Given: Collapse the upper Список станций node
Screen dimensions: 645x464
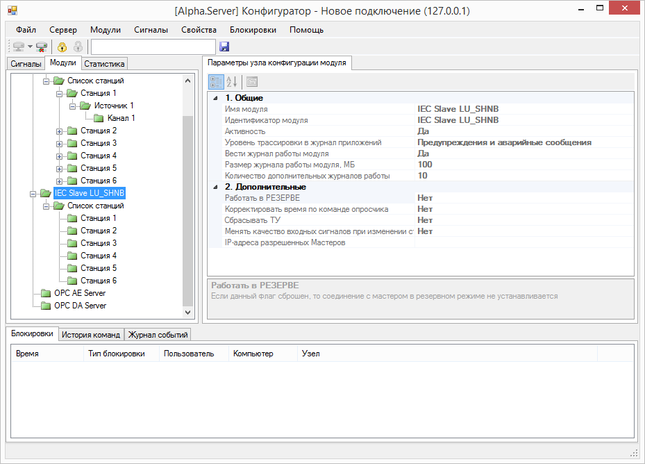Looking at the screenshot, I should click(46, 81).
